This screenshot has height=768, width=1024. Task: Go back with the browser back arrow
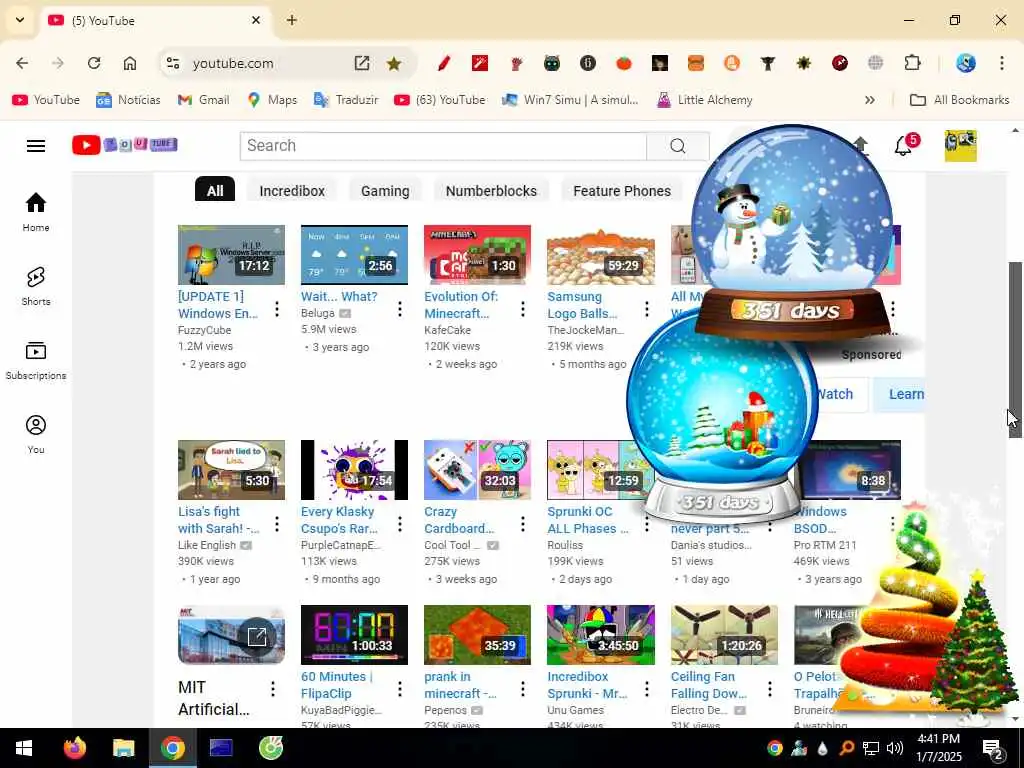coord(22,63)
